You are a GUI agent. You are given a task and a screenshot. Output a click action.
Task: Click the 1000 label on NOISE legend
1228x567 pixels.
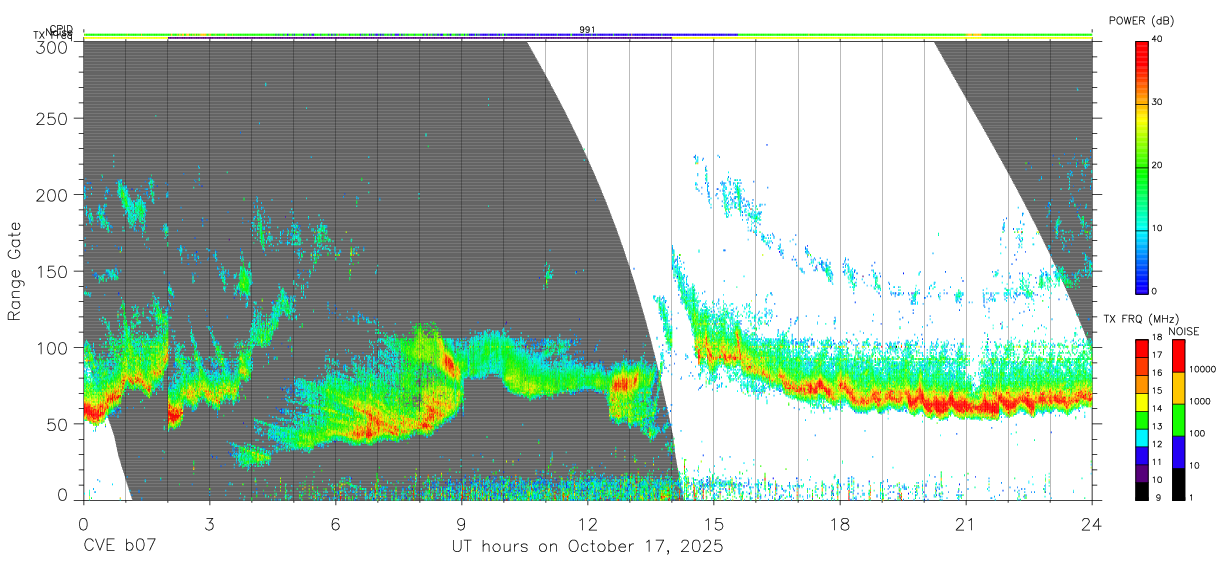(1199, 401)
